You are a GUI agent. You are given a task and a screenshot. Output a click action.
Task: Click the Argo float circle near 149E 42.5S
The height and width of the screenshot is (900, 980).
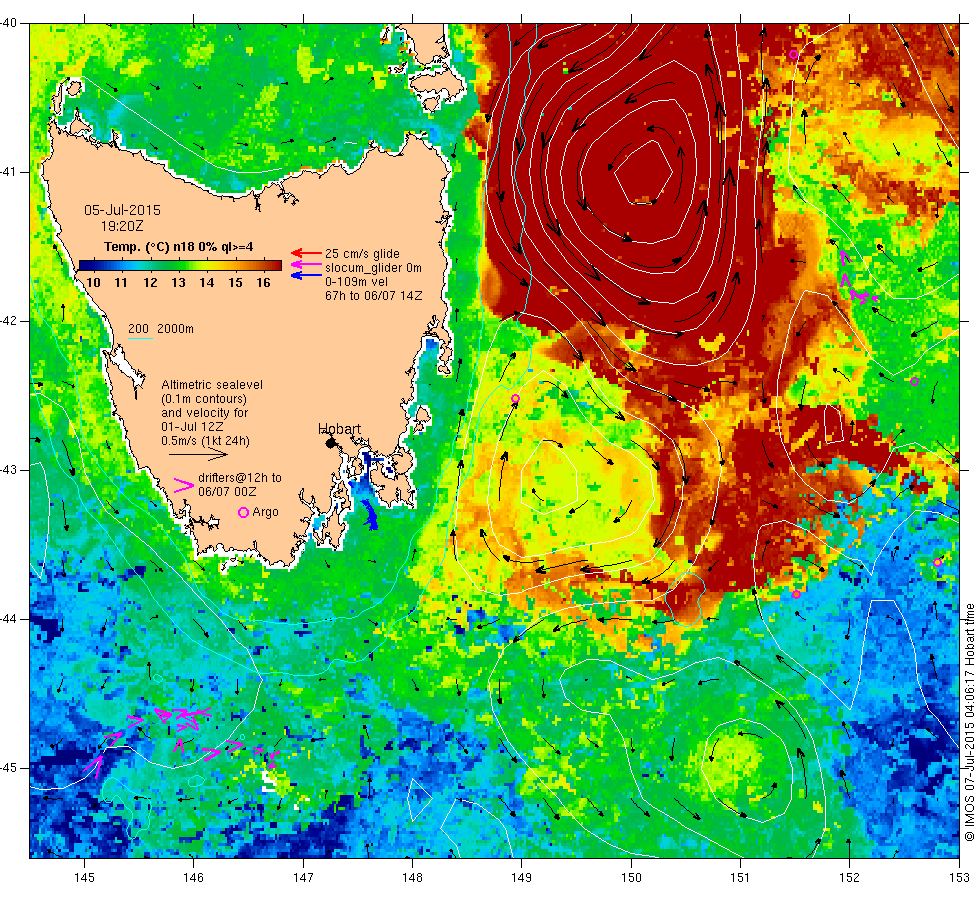(516, 399)
